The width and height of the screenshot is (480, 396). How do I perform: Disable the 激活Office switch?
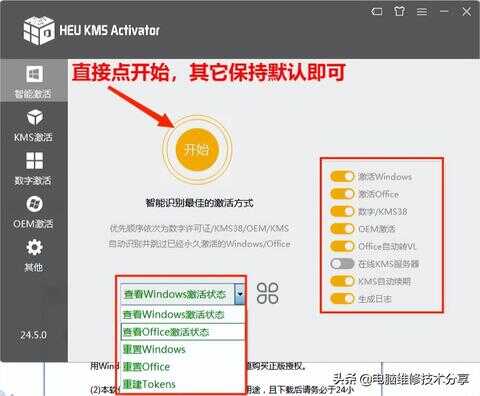pos(342,194)
